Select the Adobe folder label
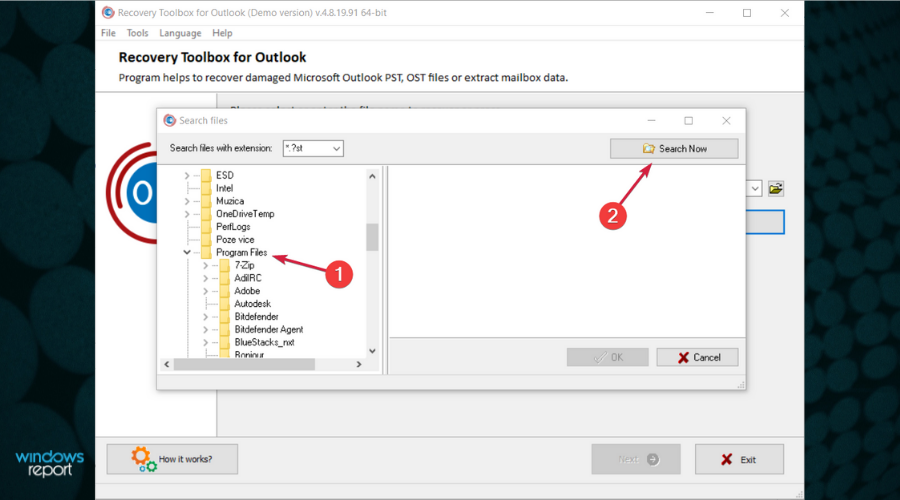 tap(247, 291)
